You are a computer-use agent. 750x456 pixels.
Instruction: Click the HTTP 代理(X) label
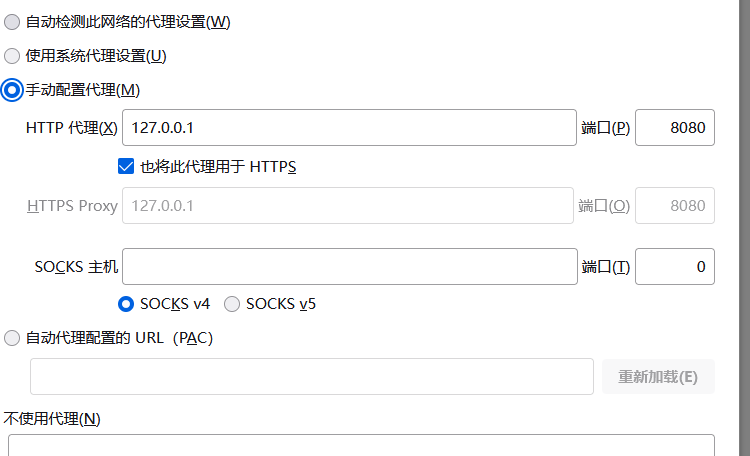pyautogui.click(x=72, y=128)
